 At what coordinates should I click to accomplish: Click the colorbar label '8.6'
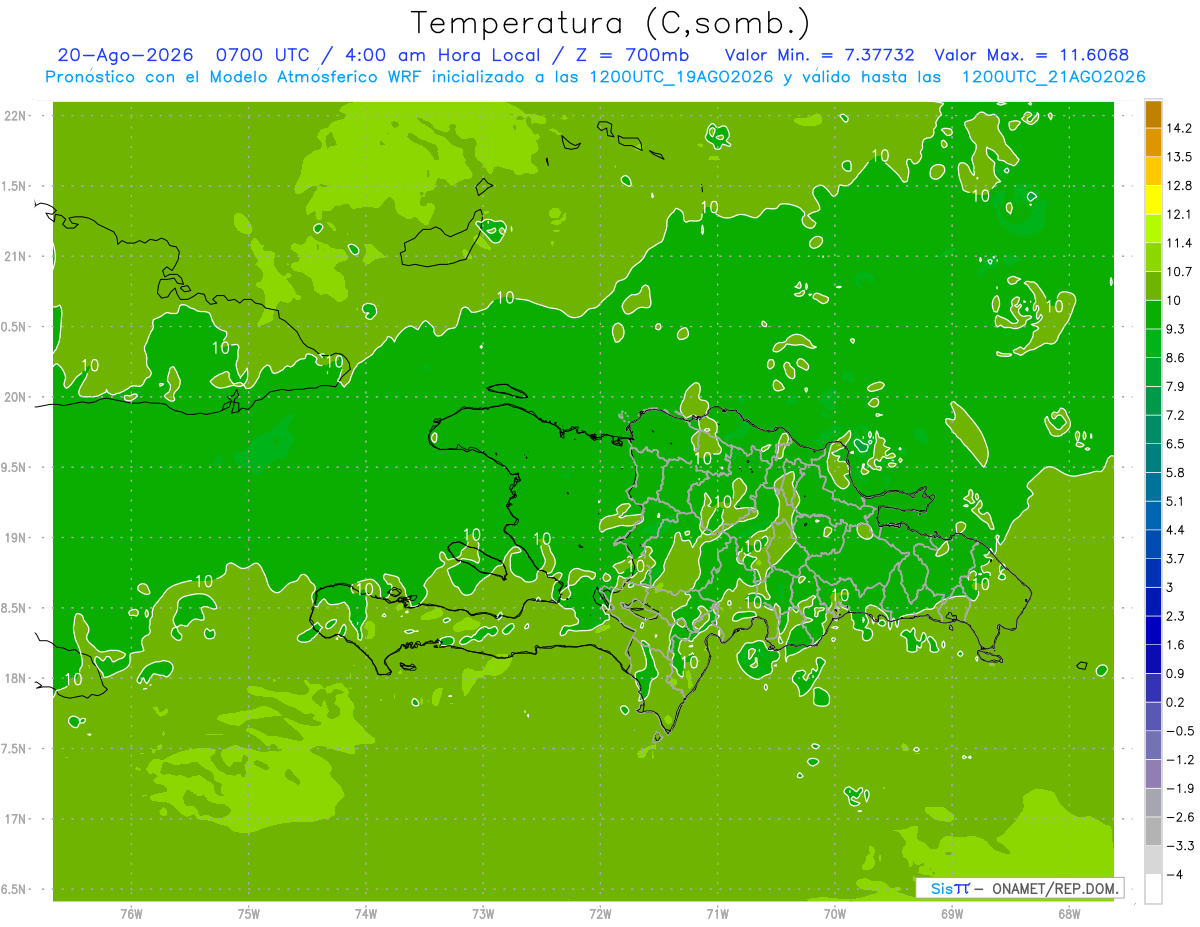click(x=1177, y=358)
